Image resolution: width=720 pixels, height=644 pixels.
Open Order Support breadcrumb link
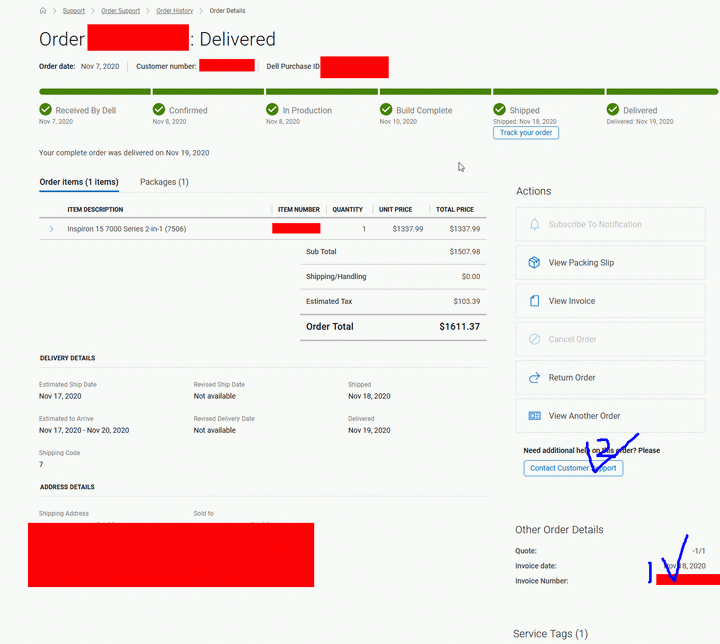(120, 11)
